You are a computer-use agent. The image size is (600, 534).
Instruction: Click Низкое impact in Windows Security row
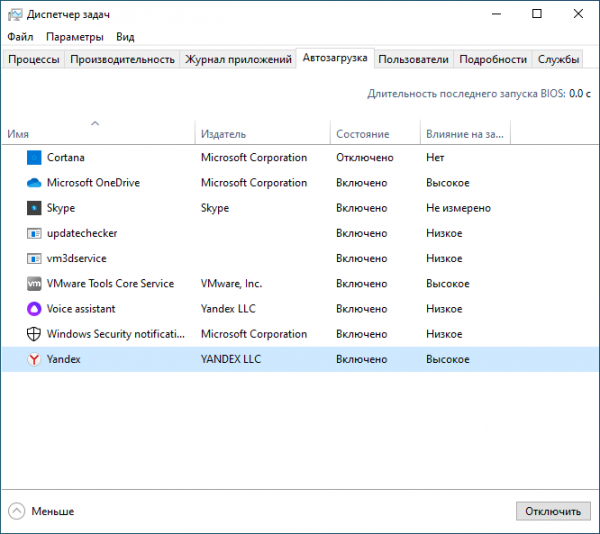444,334
